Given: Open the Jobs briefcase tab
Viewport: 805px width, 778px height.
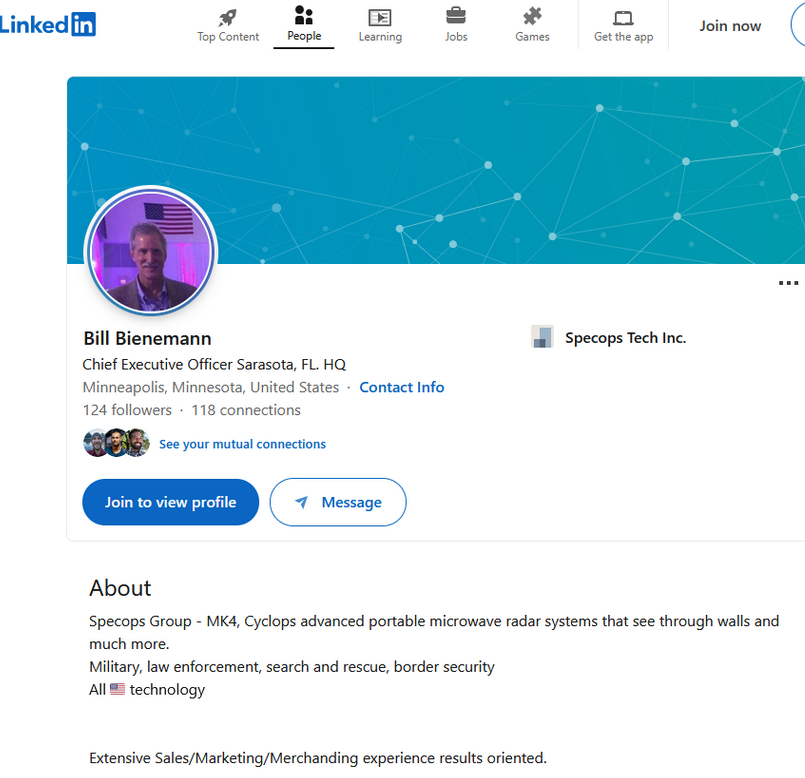Looking at the screenshot, I should tap(456, 25).
